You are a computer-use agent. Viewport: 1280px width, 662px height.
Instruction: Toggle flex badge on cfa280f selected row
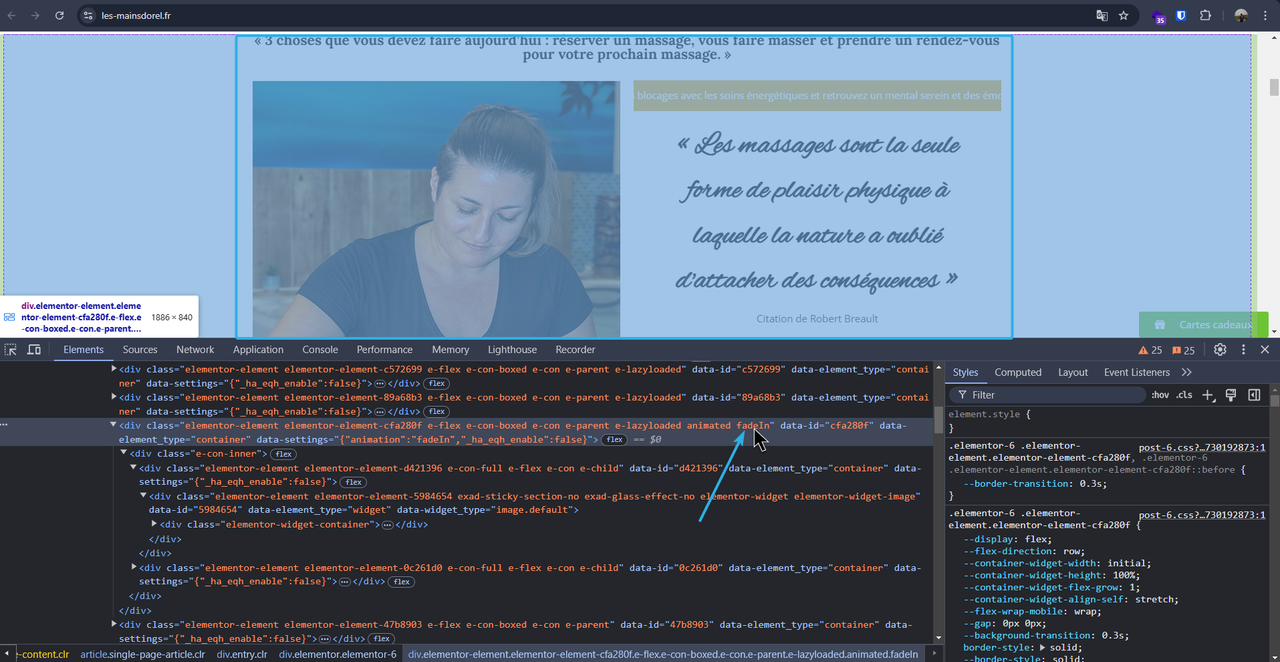(614, 440)
